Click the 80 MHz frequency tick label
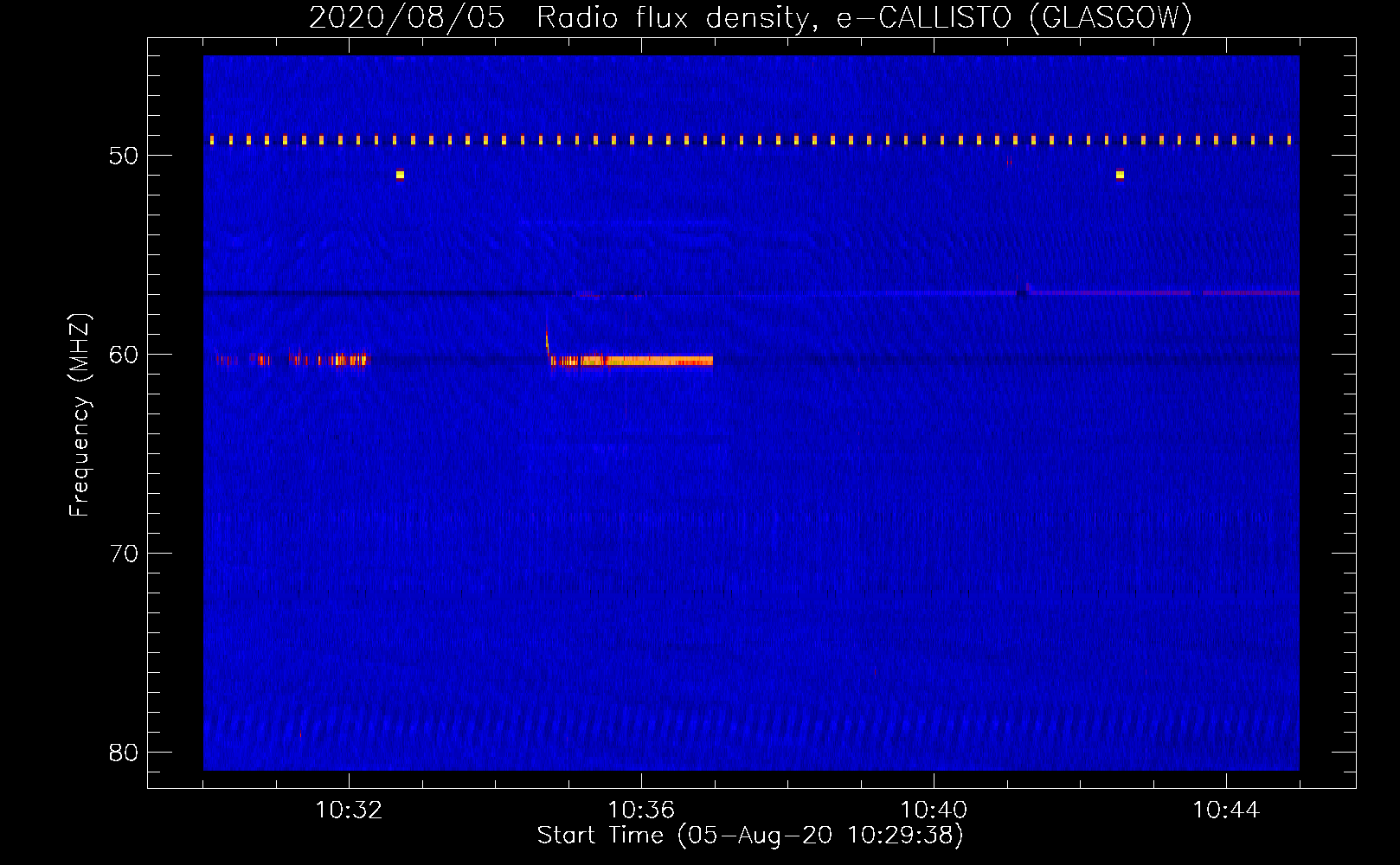Viewport: 1400px width, 865px height. 124,753
